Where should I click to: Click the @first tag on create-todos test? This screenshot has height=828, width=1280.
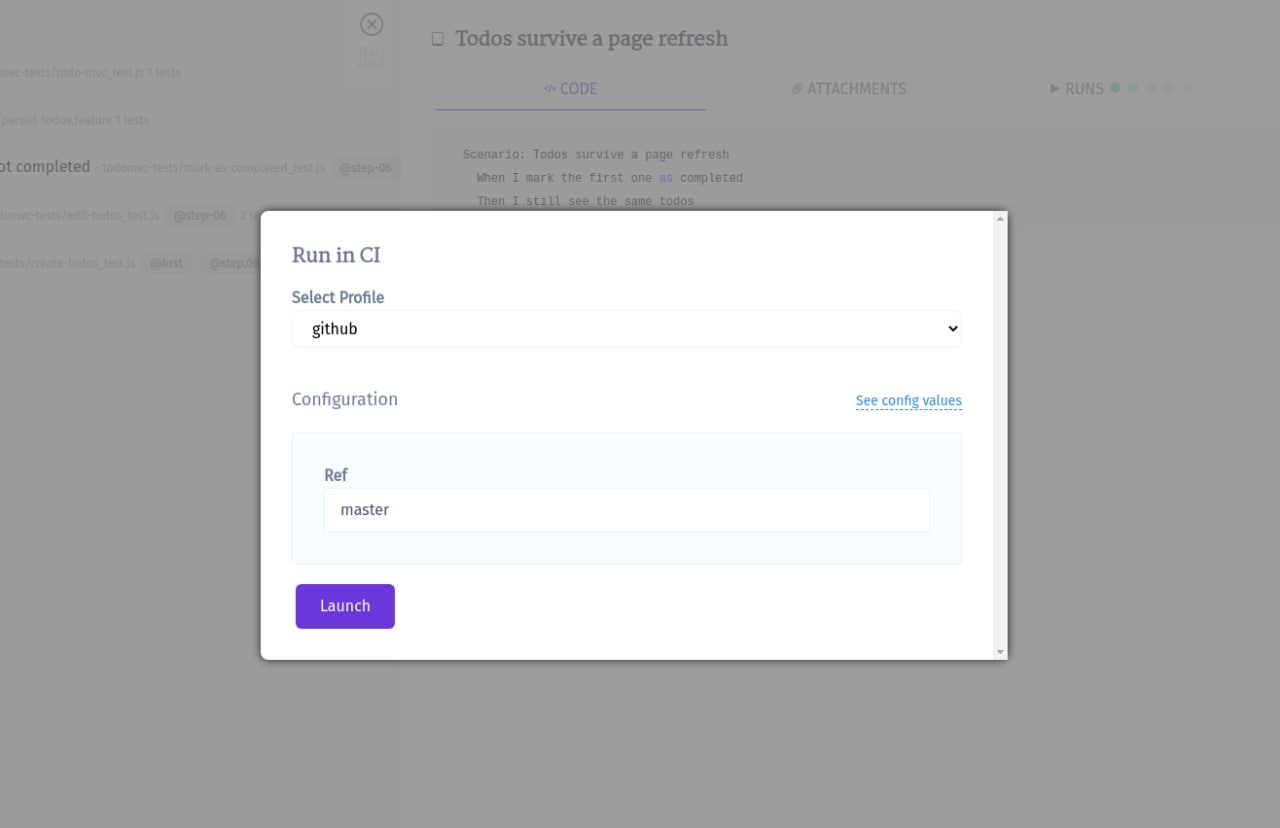(167, 263)
